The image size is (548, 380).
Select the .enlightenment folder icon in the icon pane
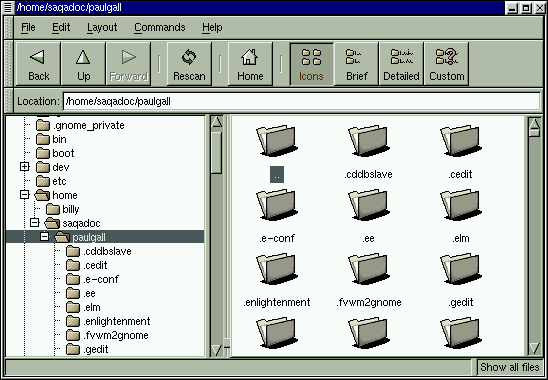click(x=277, y=269)
